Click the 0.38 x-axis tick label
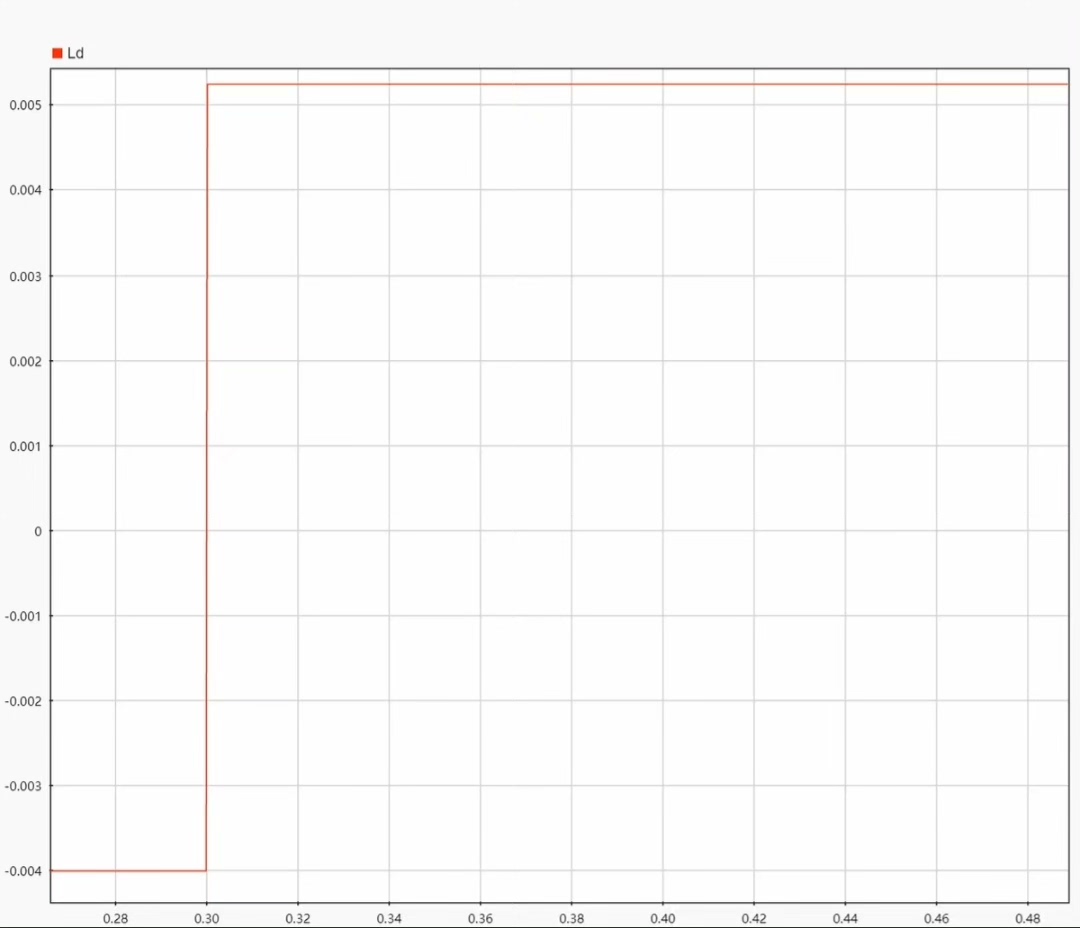This screenshot has width=1080, height=928. pos(572,918)
